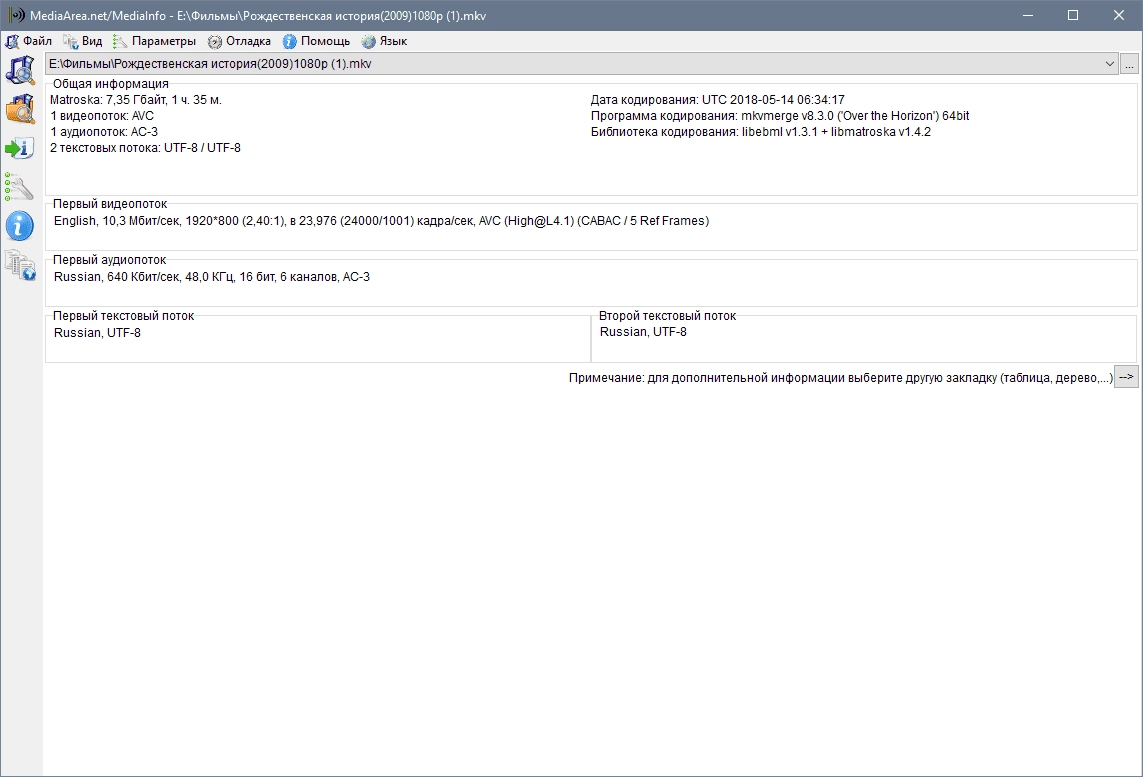Click the audio stream 'Russian, 640 Кбит/сек' line
This screenshot has height=777, width=1143.
[x=211, y=277]
